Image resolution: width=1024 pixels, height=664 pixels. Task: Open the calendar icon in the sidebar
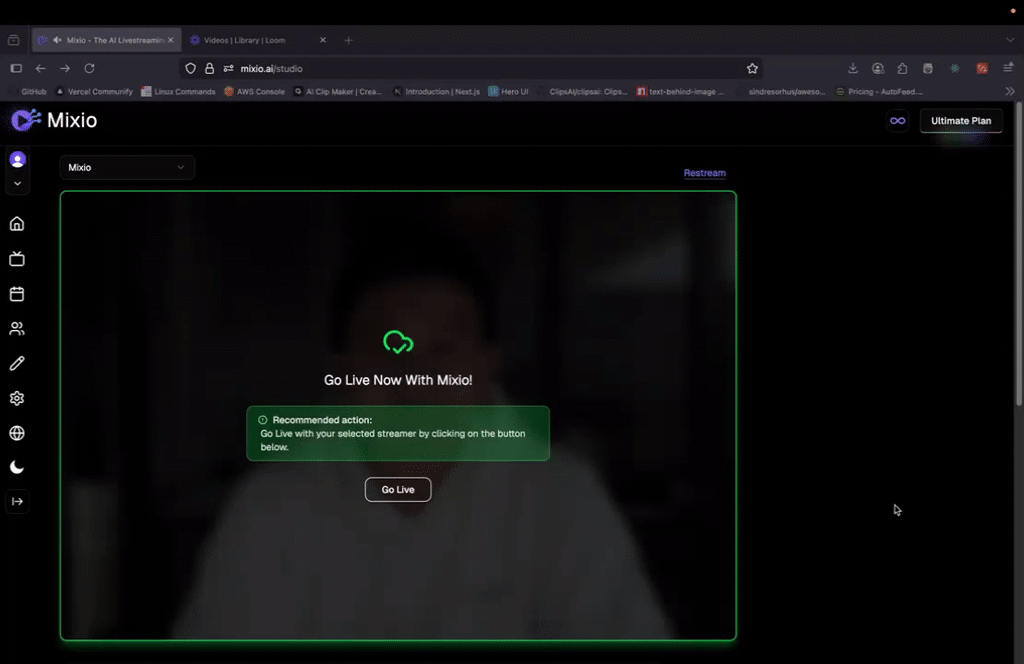click(x=17, y=294)
